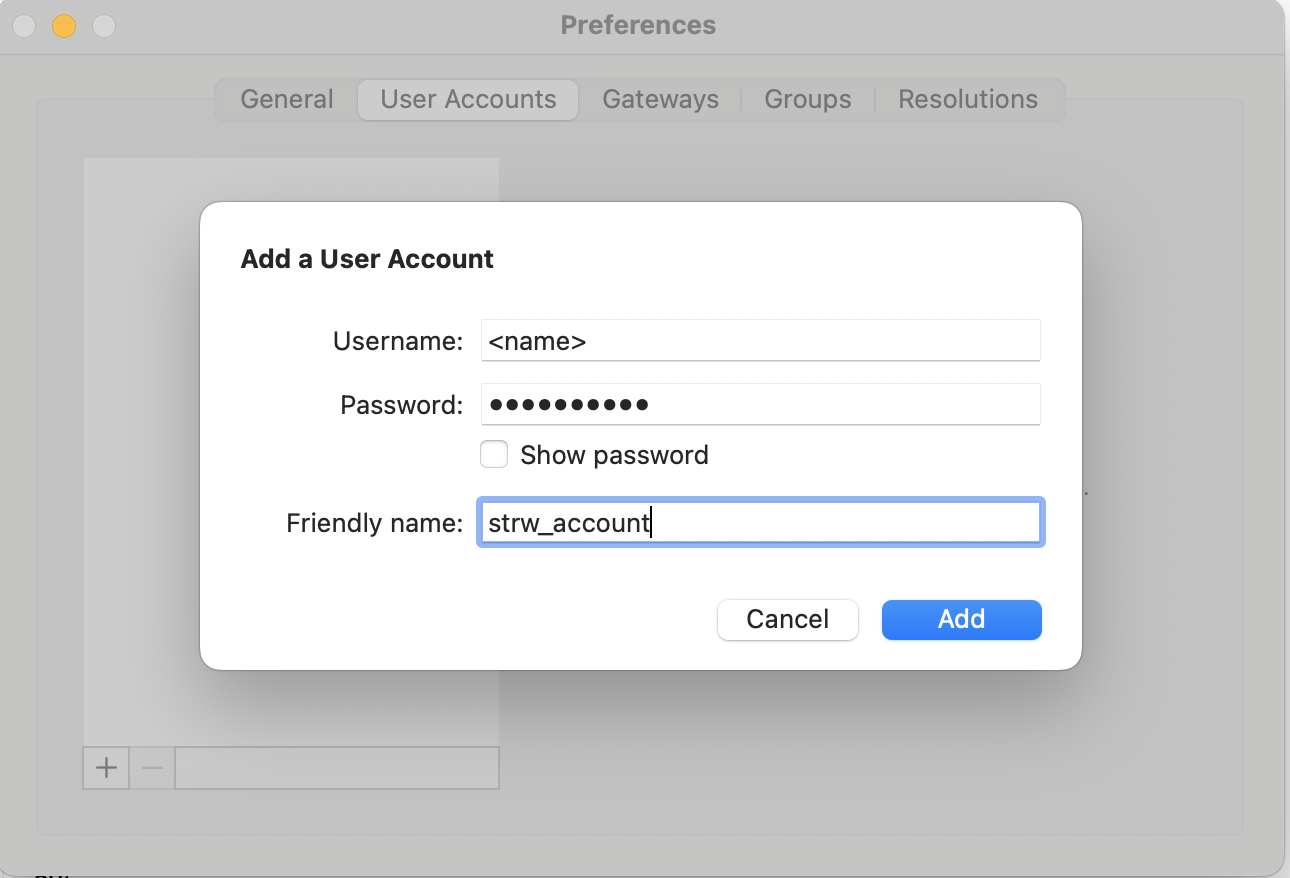Viewport: 1290px width, 878px height.
Task: Click the minus button to remove account
Action: (x=152, y=768)
